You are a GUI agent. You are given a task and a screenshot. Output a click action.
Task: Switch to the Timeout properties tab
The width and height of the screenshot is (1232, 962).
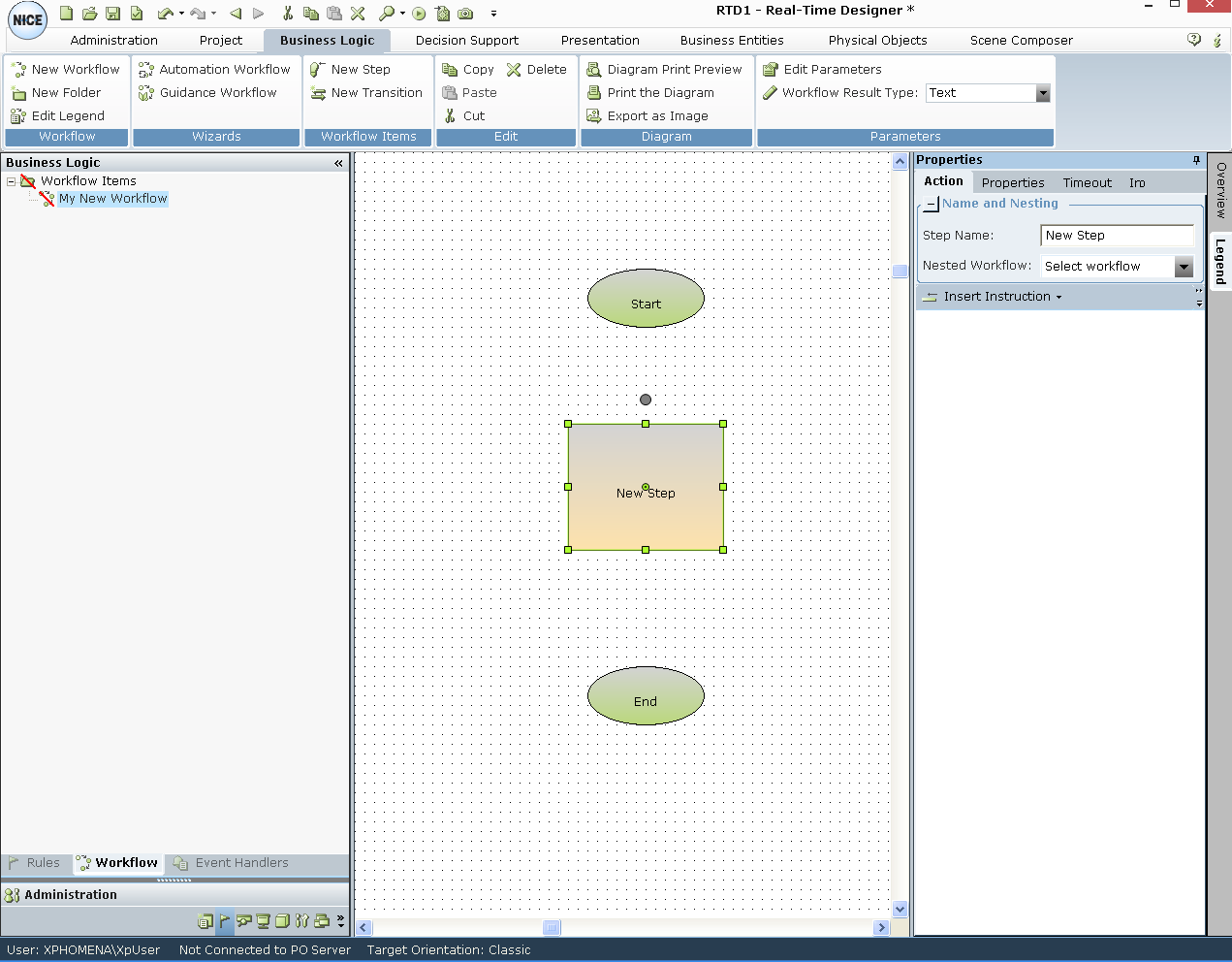[x=1087, y=182]
